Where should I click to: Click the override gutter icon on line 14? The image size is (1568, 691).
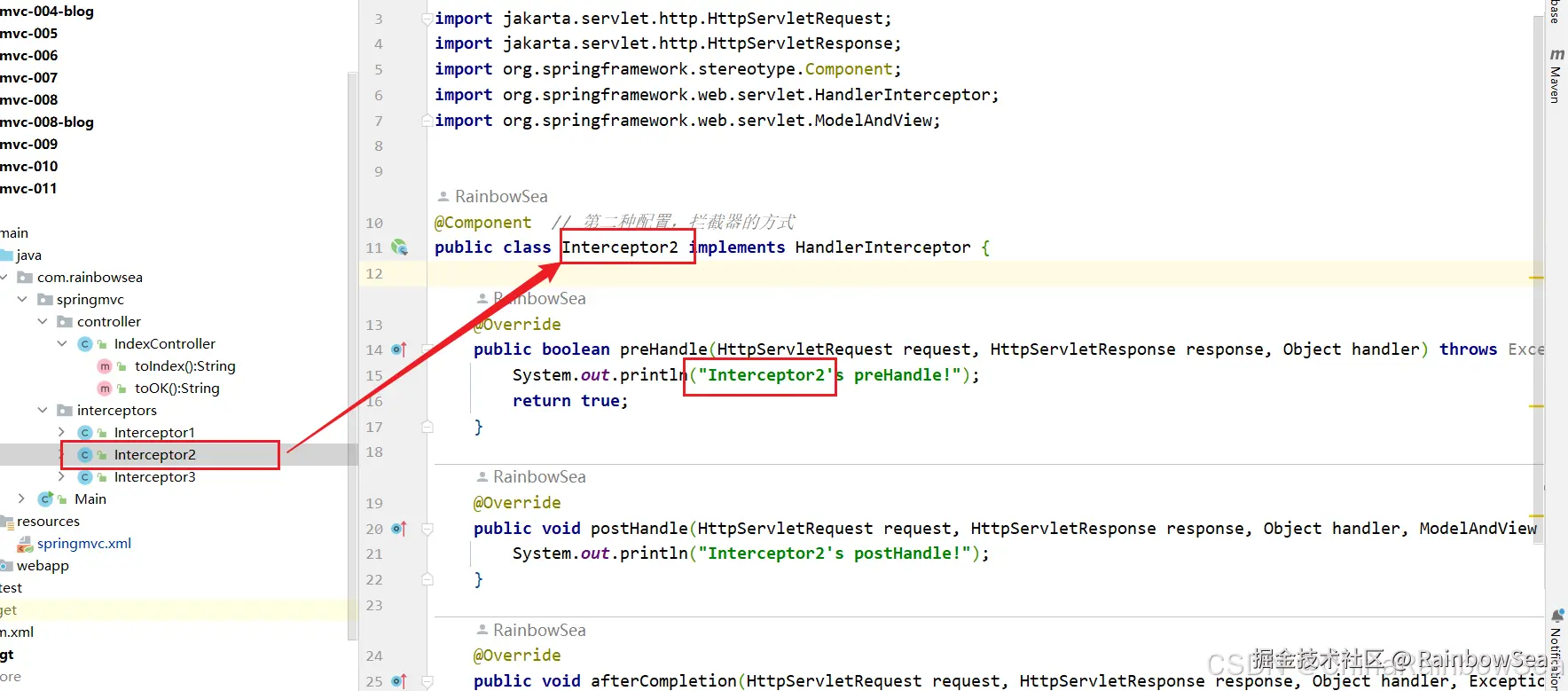coord(399,349)
